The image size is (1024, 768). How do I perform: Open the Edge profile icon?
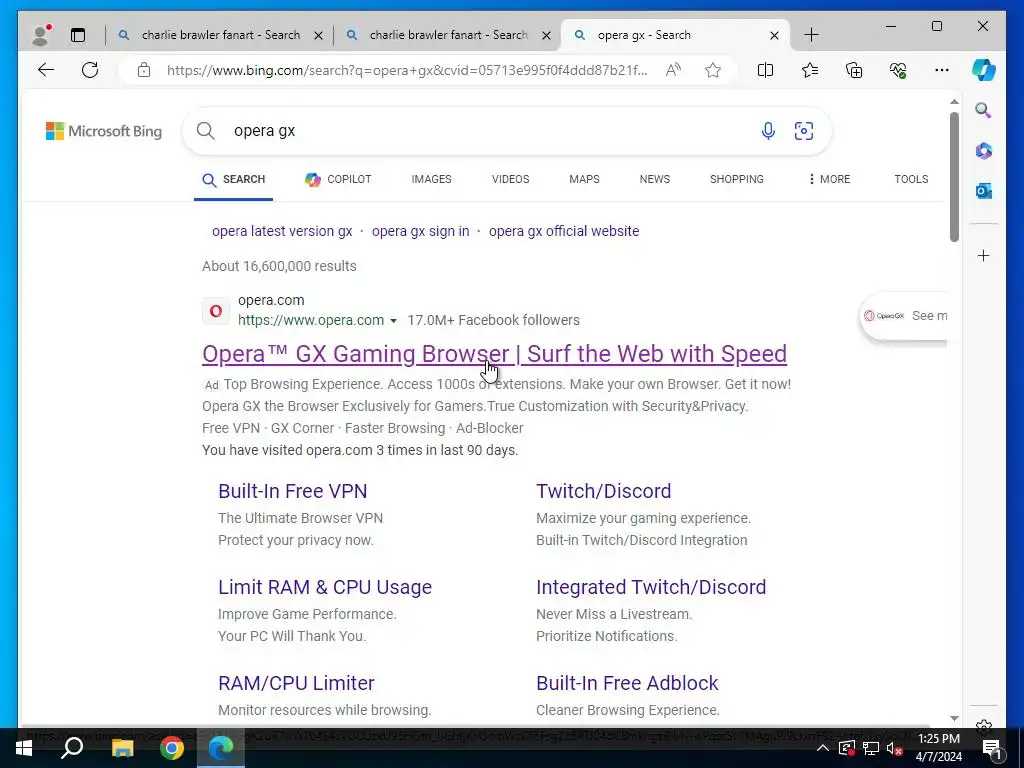coord(41,35)
